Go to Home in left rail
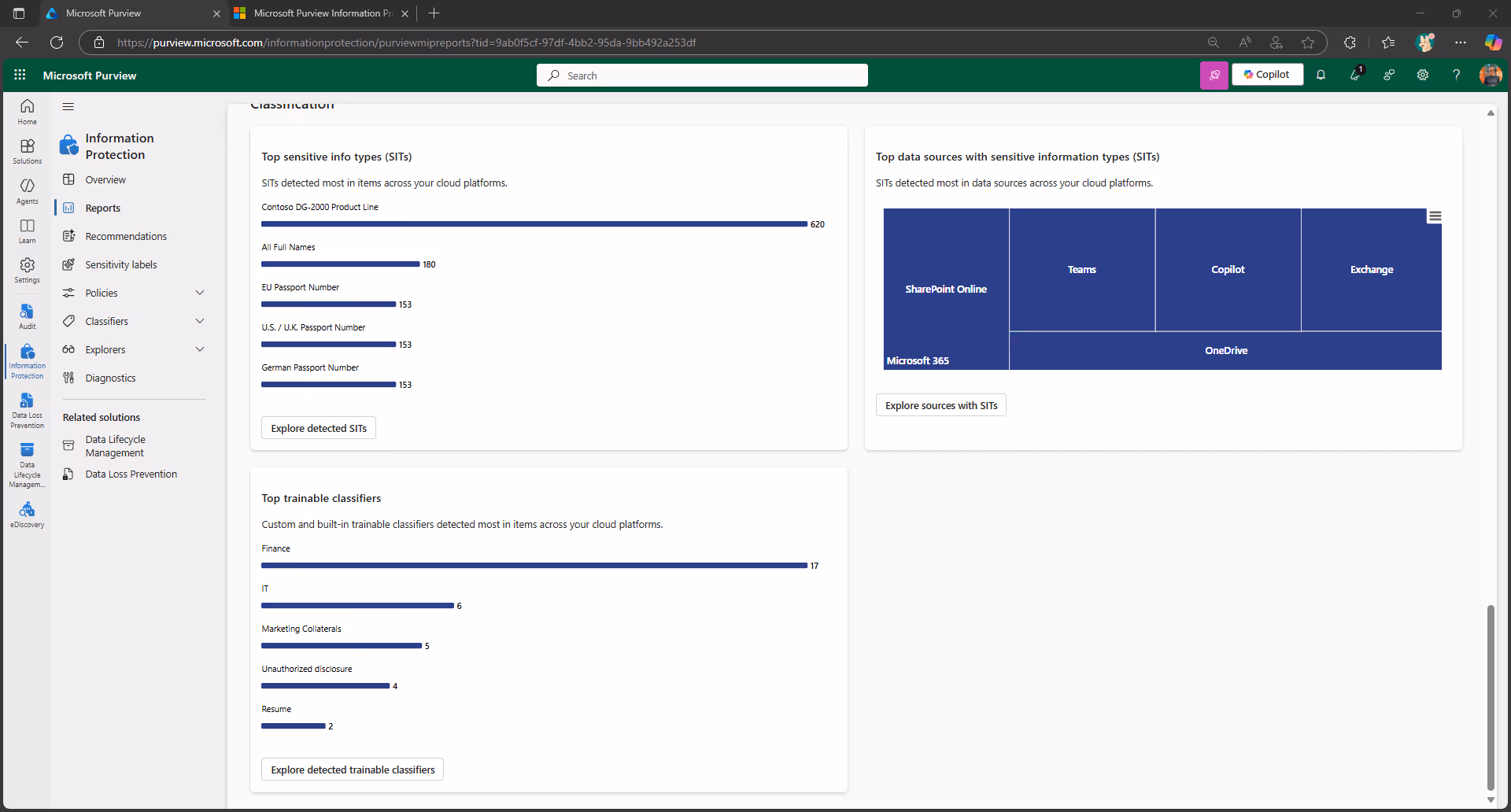 pos(28,112)
